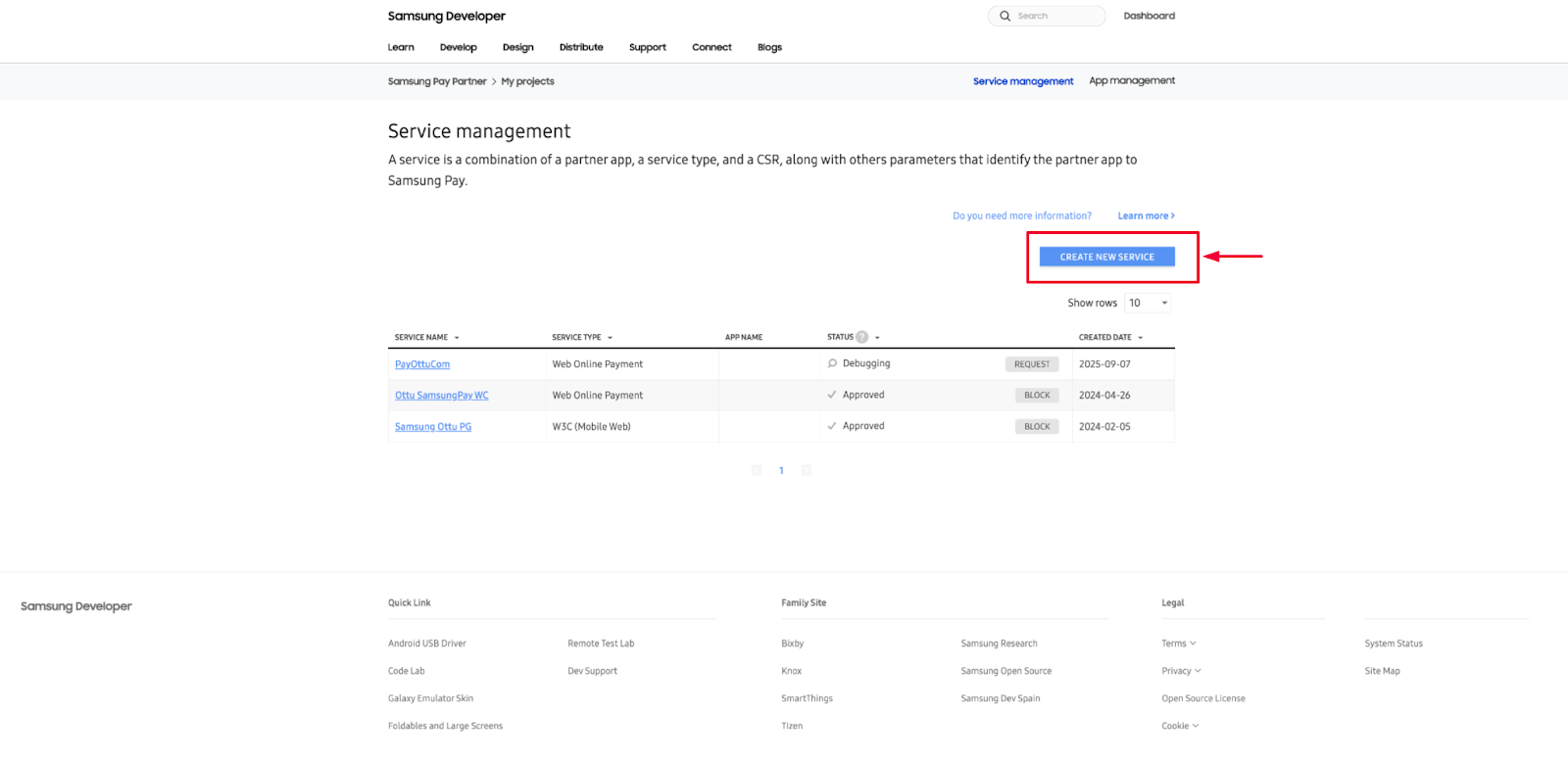Click the status help question-mark icon

(x=861, y=337)
